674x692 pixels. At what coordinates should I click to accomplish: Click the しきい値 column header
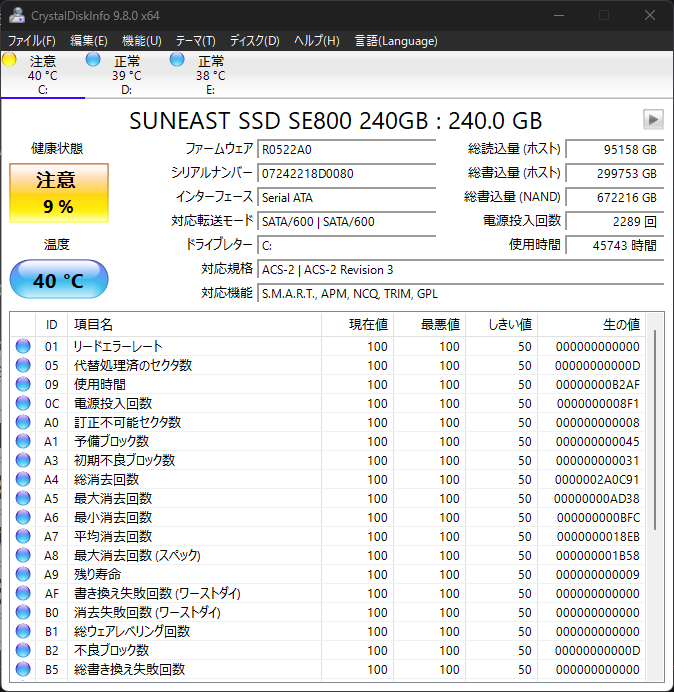click(501, 325)
